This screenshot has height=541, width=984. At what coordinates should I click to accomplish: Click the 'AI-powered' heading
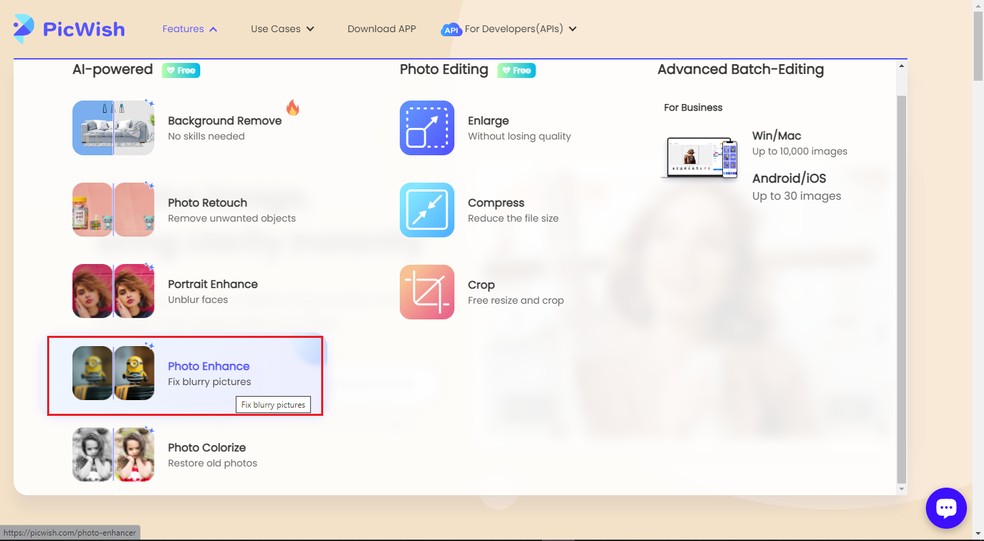tap(112, 70)
